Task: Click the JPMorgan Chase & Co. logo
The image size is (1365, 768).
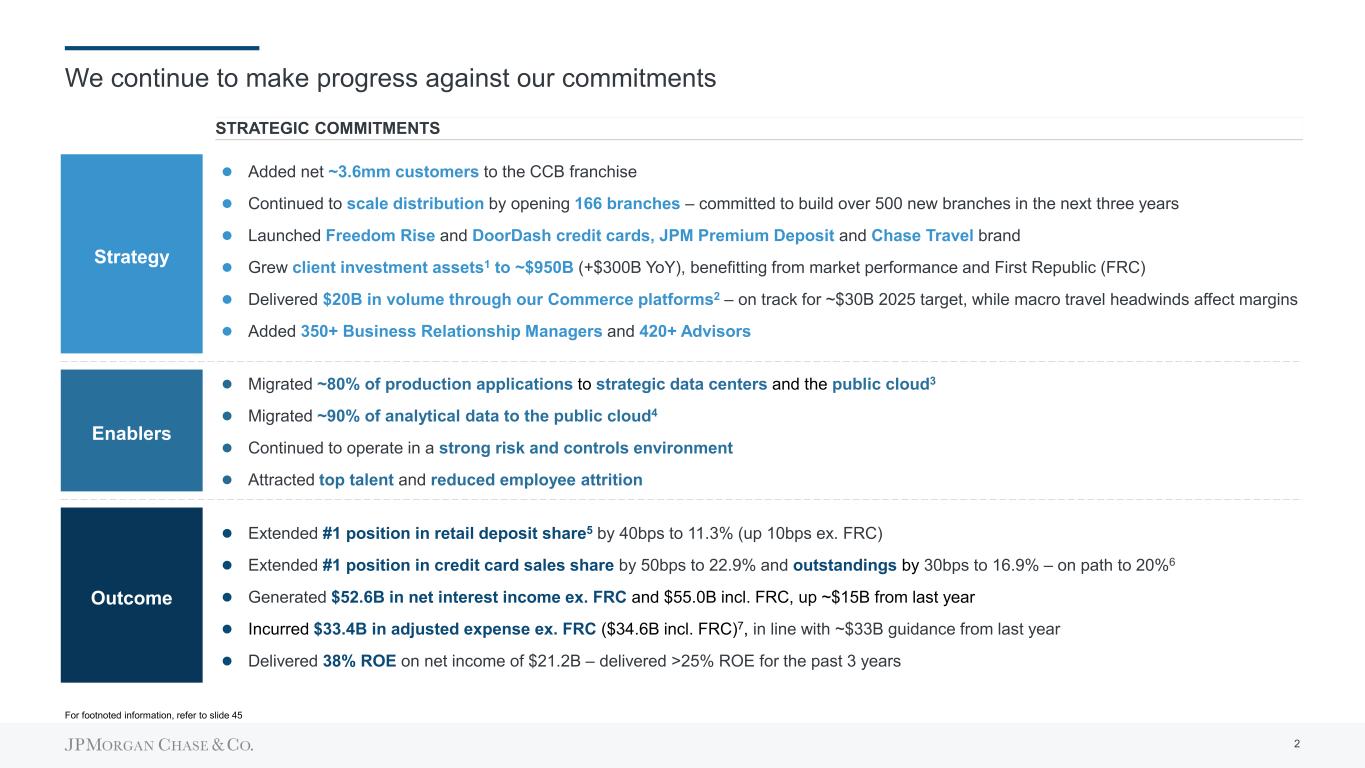Action: point(159,745)
